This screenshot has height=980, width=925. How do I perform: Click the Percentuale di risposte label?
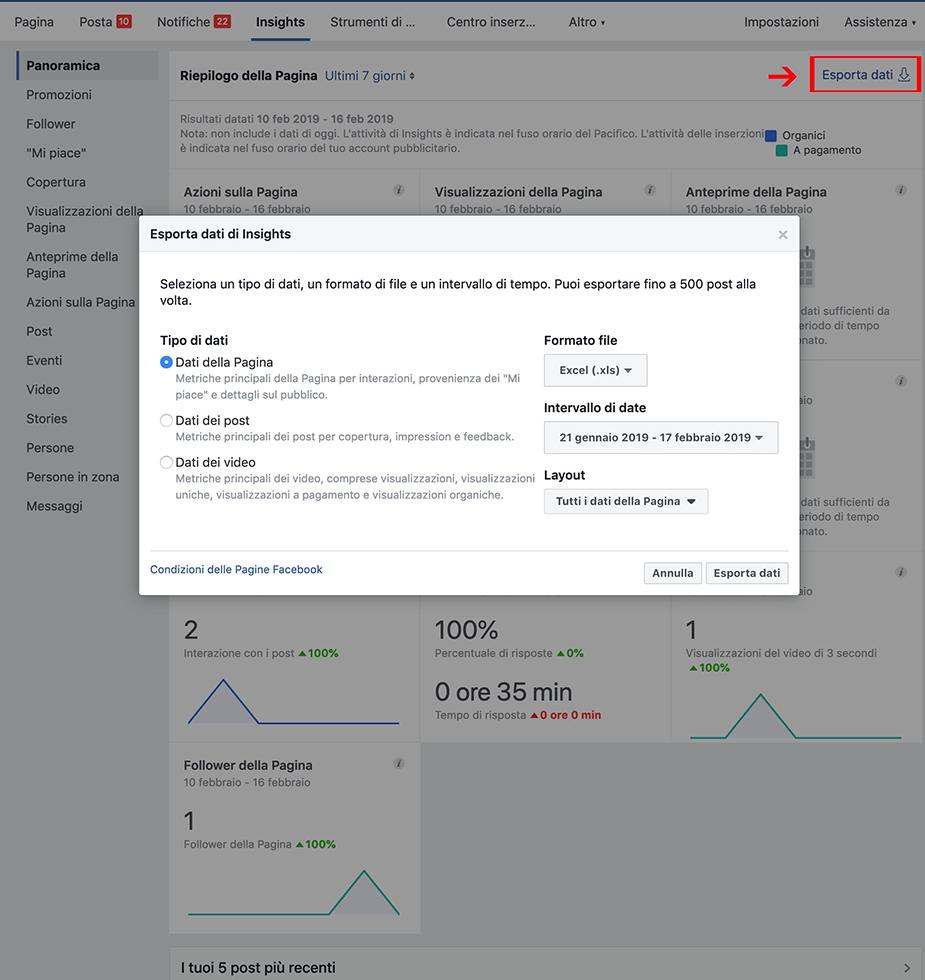(494, 653)
